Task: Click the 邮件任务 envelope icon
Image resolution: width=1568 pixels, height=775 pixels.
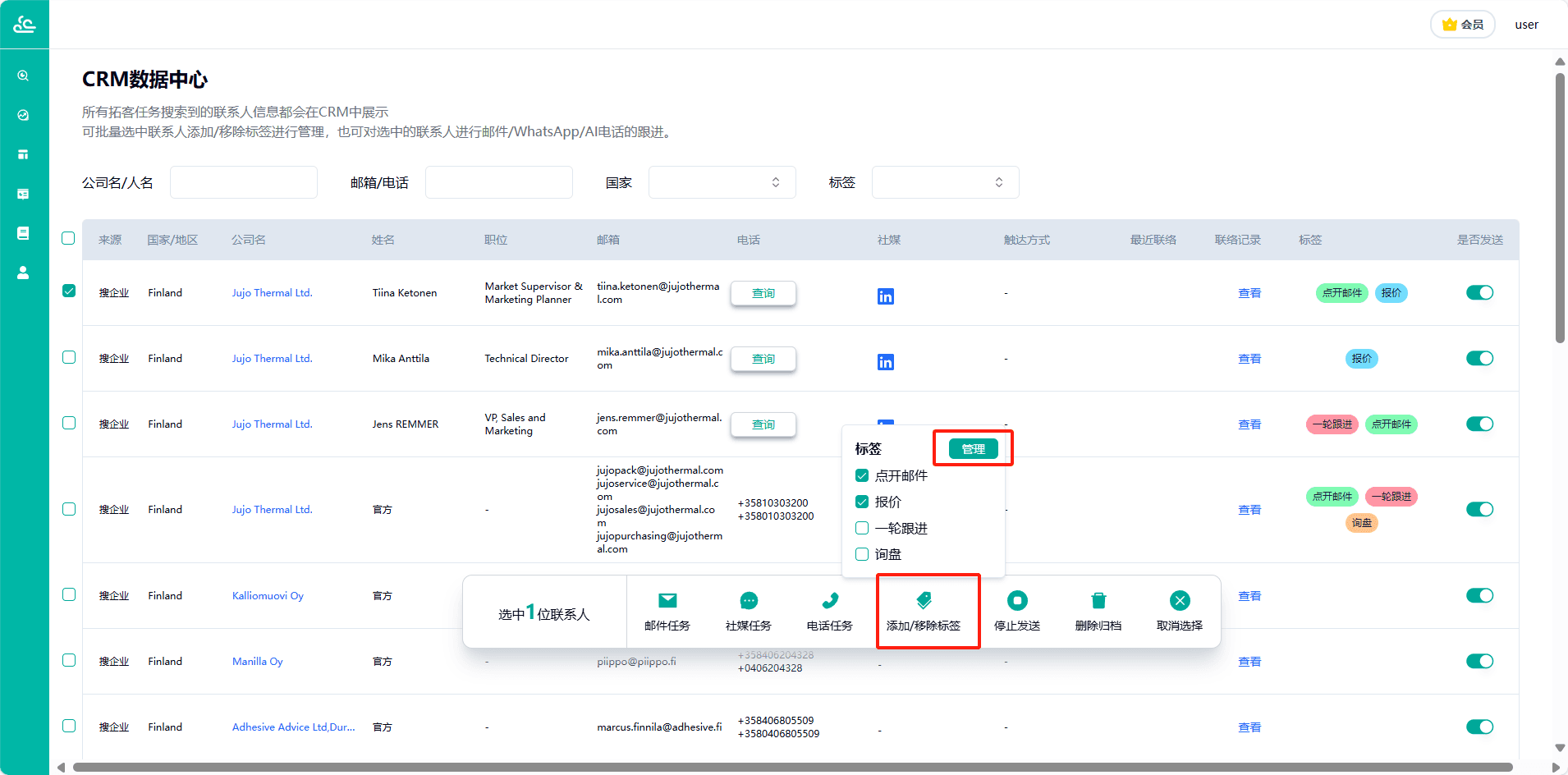Action: click(x=667, y=601)
